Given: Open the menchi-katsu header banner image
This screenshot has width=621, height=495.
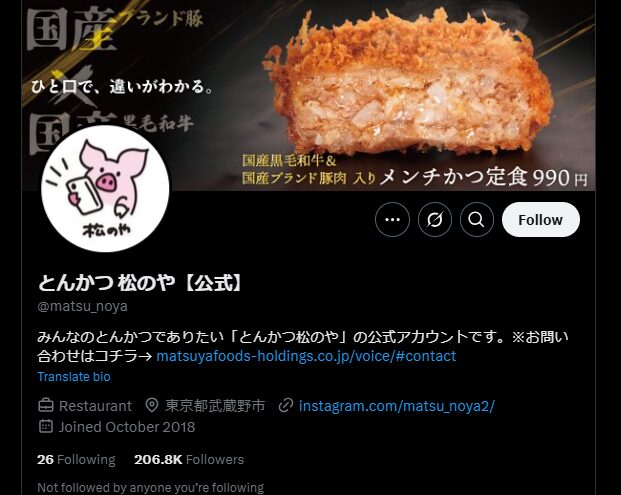Looking at the screenshot, I should tap(308, 95).
